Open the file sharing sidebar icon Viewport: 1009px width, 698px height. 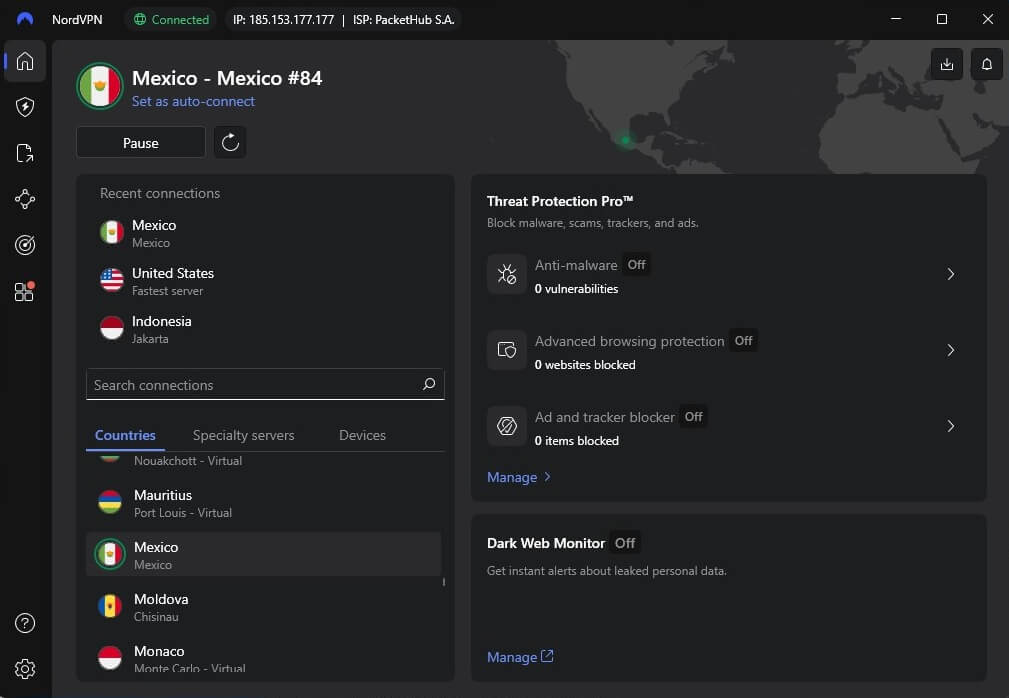(25, 153)
